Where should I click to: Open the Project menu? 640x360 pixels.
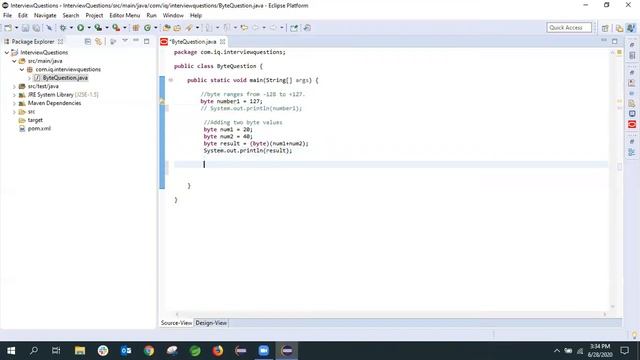94,16
